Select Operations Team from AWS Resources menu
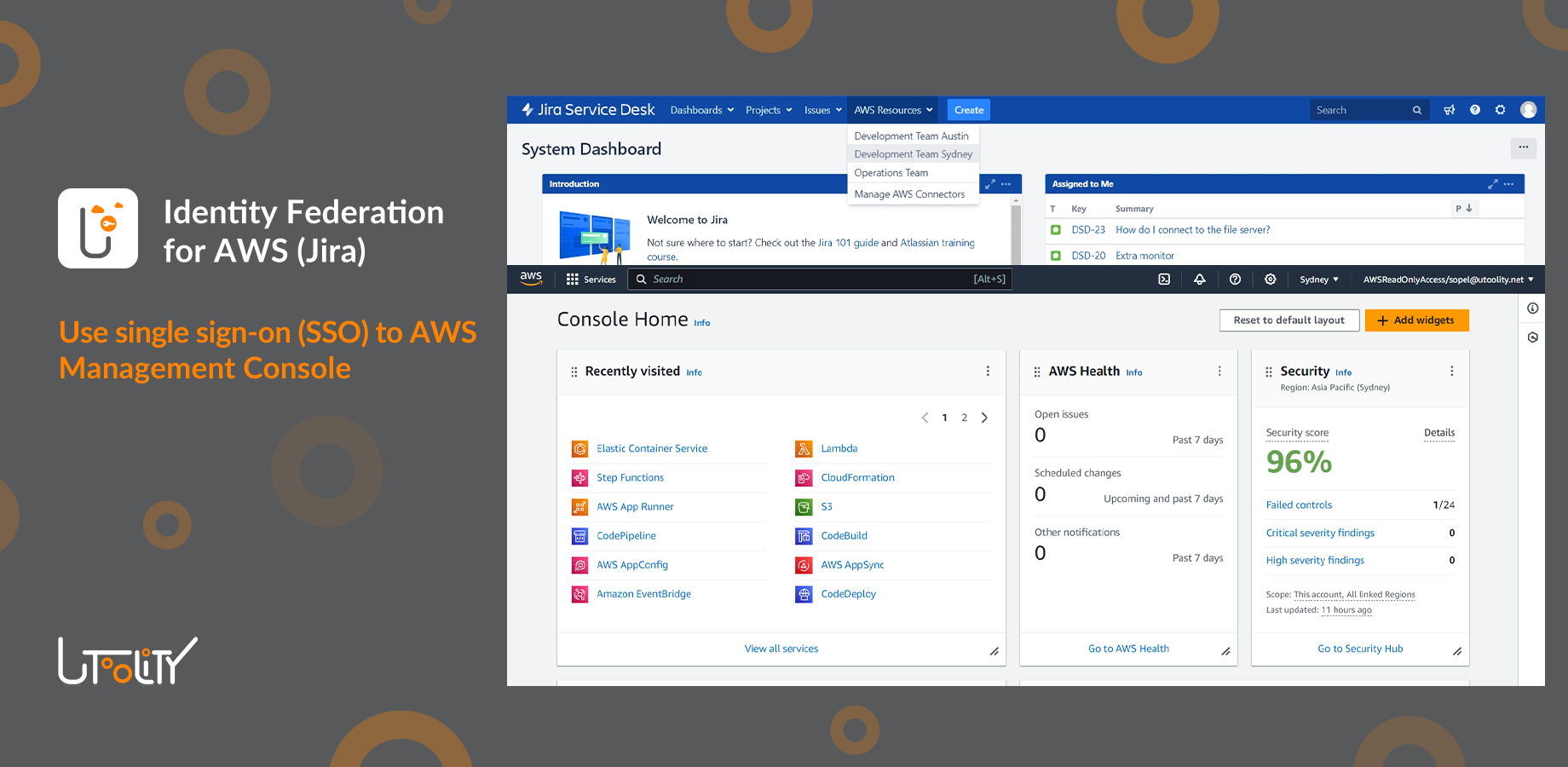The image size is (1568, 767). click(890, 173)
